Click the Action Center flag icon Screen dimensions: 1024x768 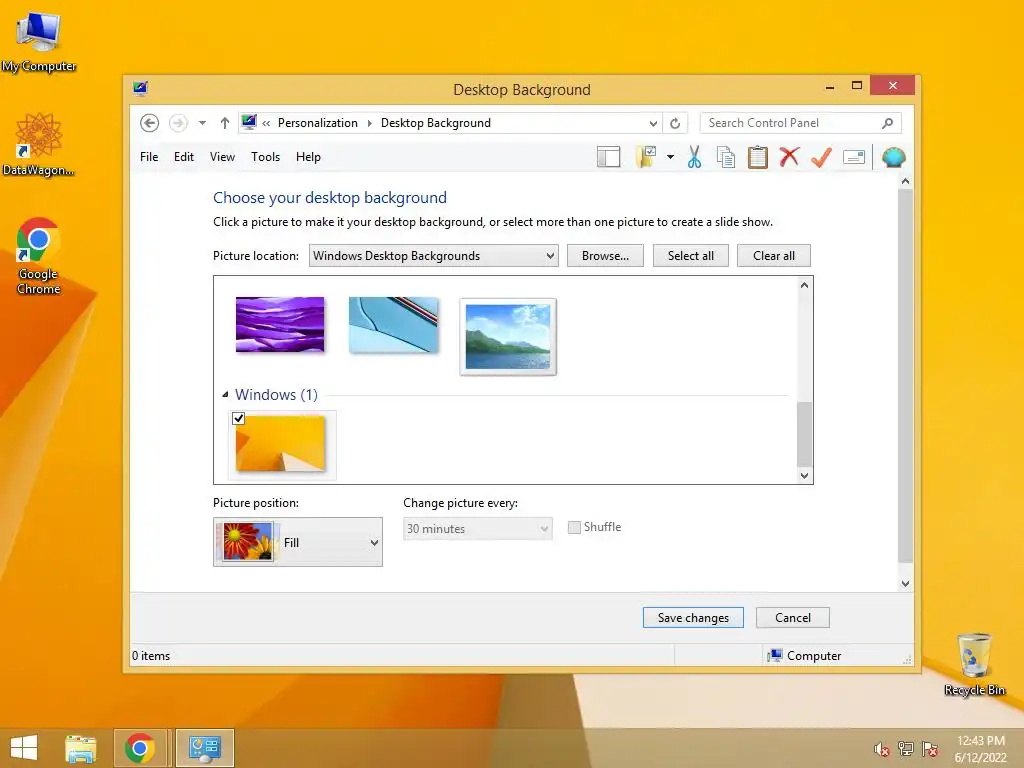(930, 749)
